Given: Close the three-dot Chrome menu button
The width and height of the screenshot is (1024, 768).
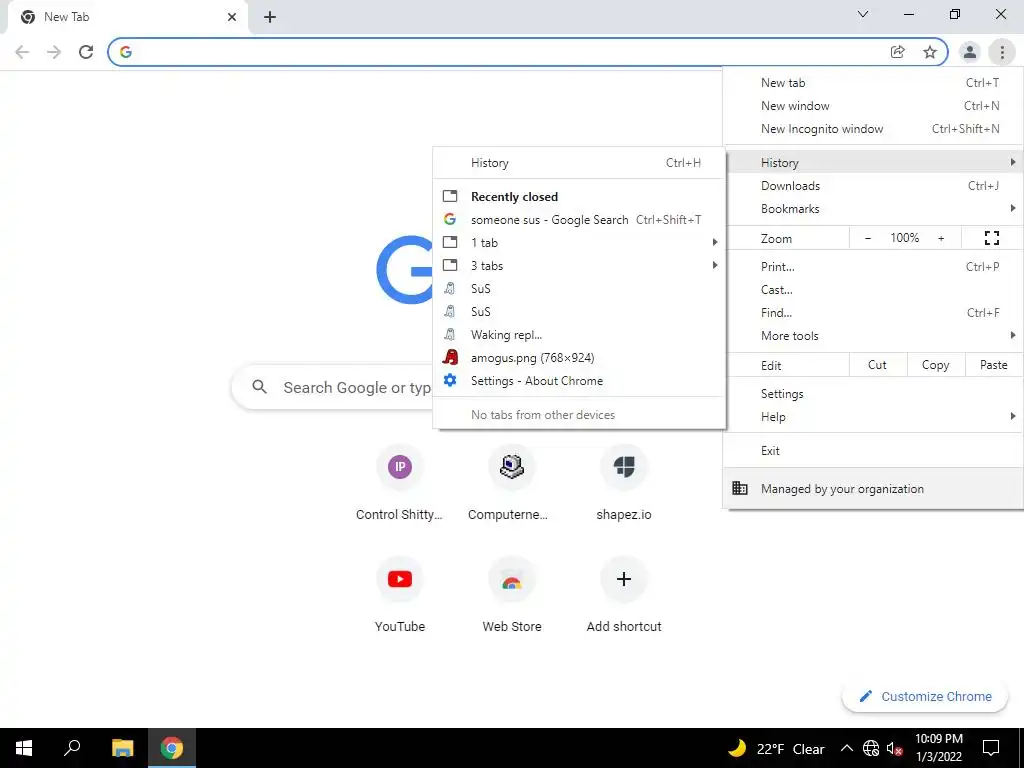Looking at the screenshot, I should pos(1002,52).
